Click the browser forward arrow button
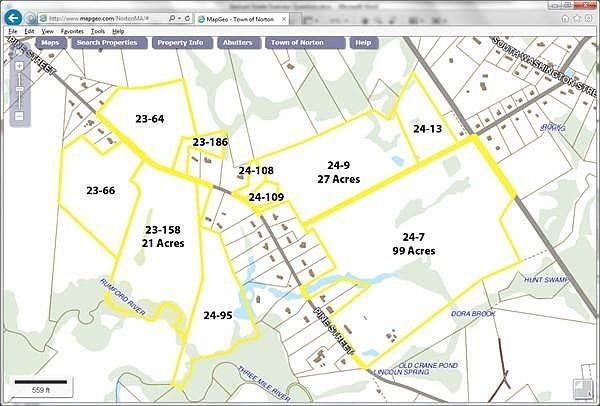 (x=30, y=18)
